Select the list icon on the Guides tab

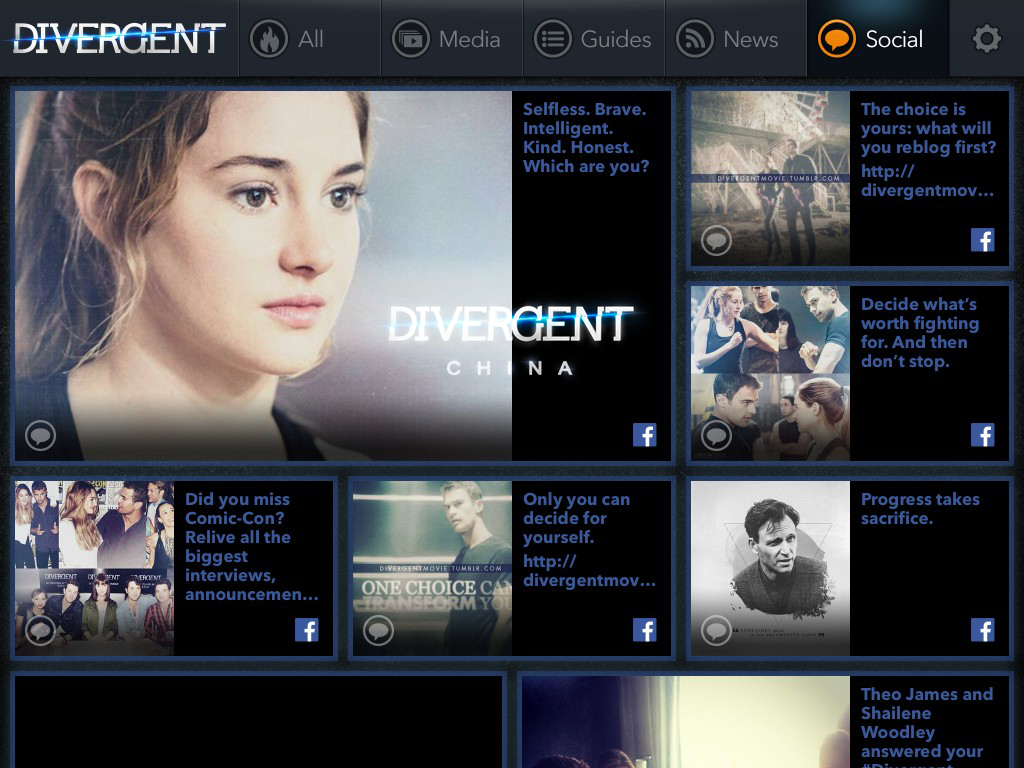pos(553,39)
